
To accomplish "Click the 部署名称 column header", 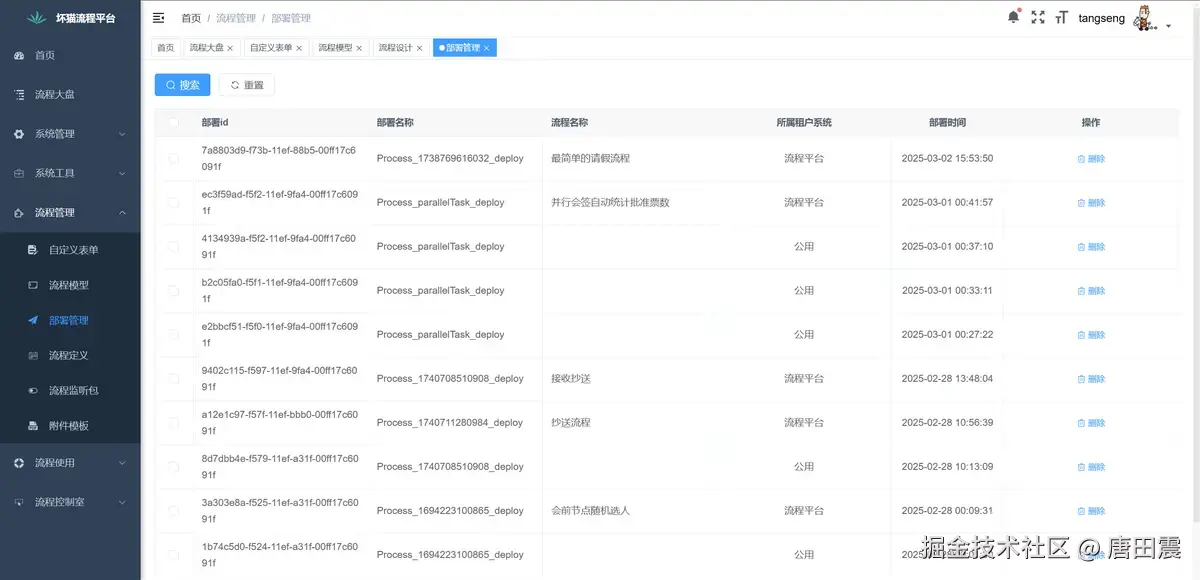I will pos(395,122).
